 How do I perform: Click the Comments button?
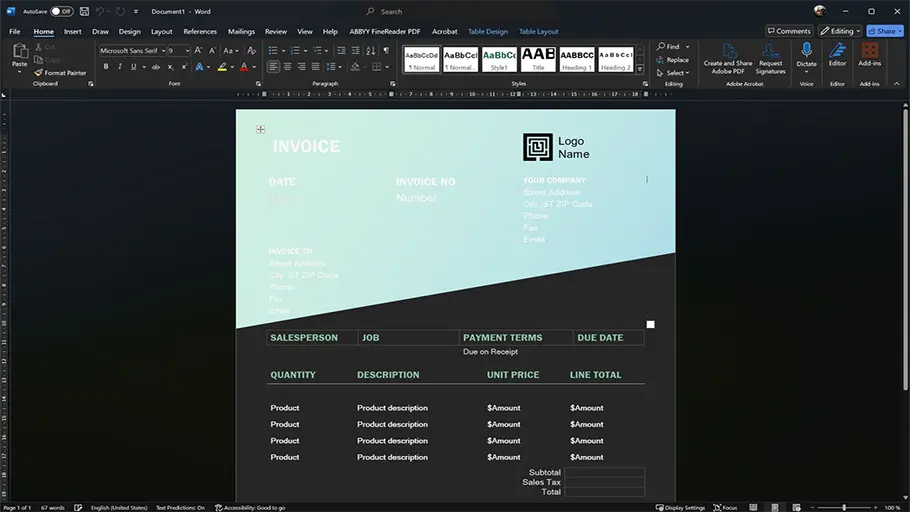788,31
